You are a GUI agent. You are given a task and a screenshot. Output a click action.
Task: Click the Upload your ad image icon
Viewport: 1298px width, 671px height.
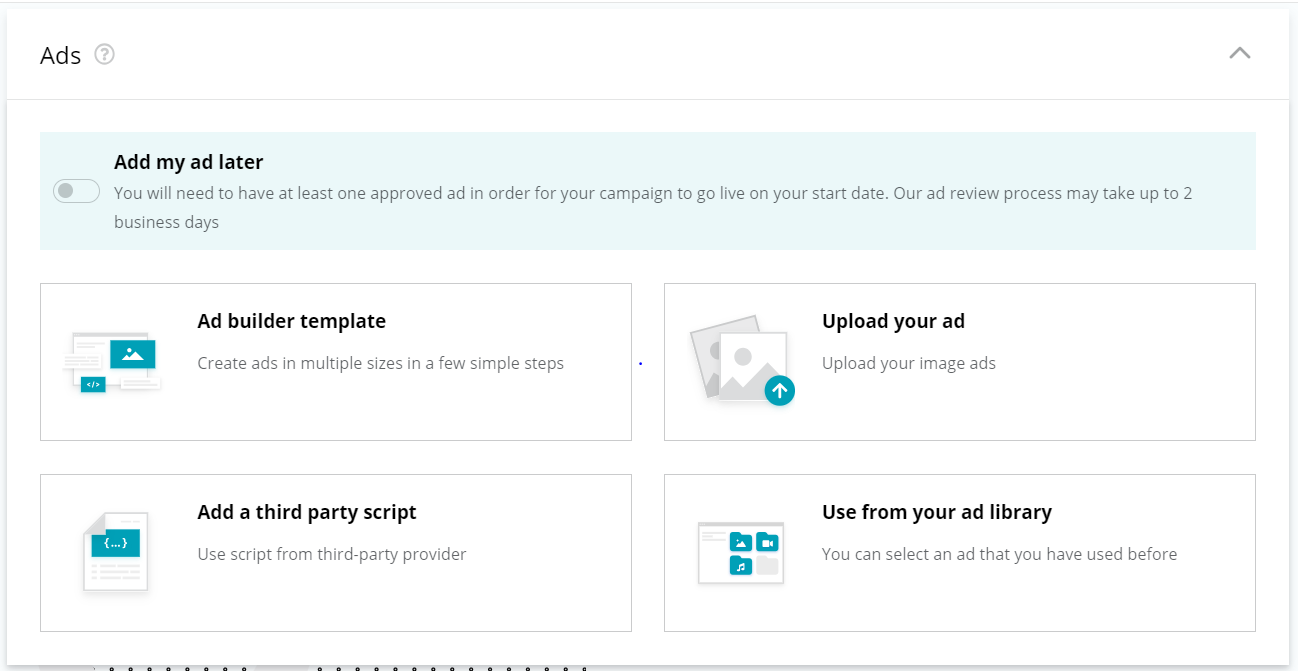739,359
